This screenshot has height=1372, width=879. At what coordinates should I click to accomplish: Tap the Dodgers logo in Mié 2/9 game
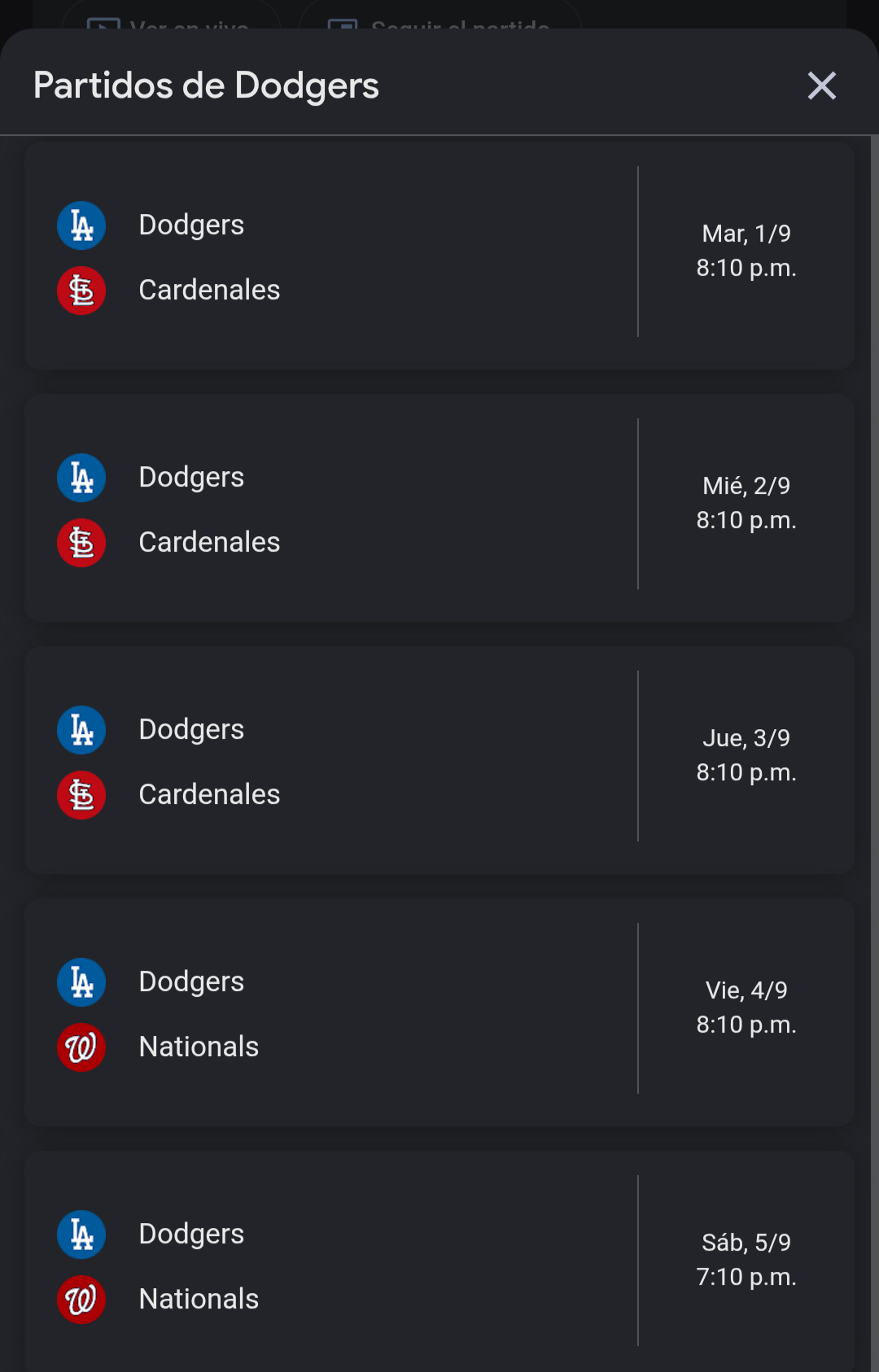[81, 478]
